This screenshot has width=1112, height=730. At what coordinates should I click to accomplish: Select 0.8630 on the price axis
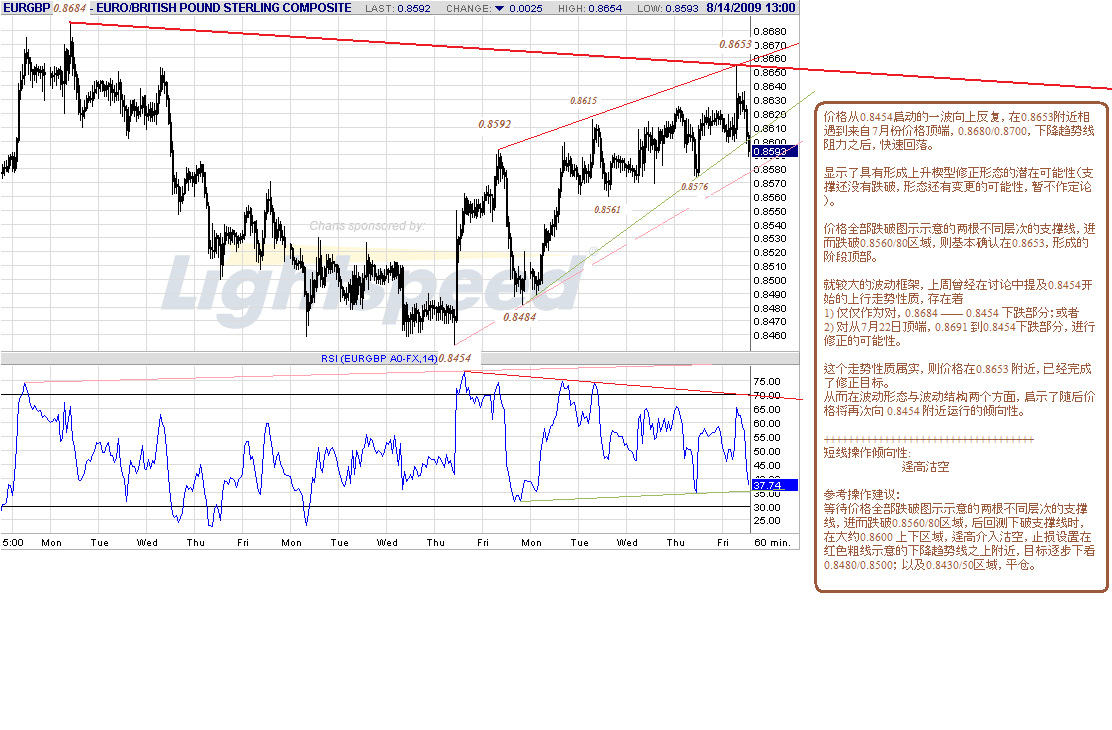pyautogui.click(x=770, y=101)
